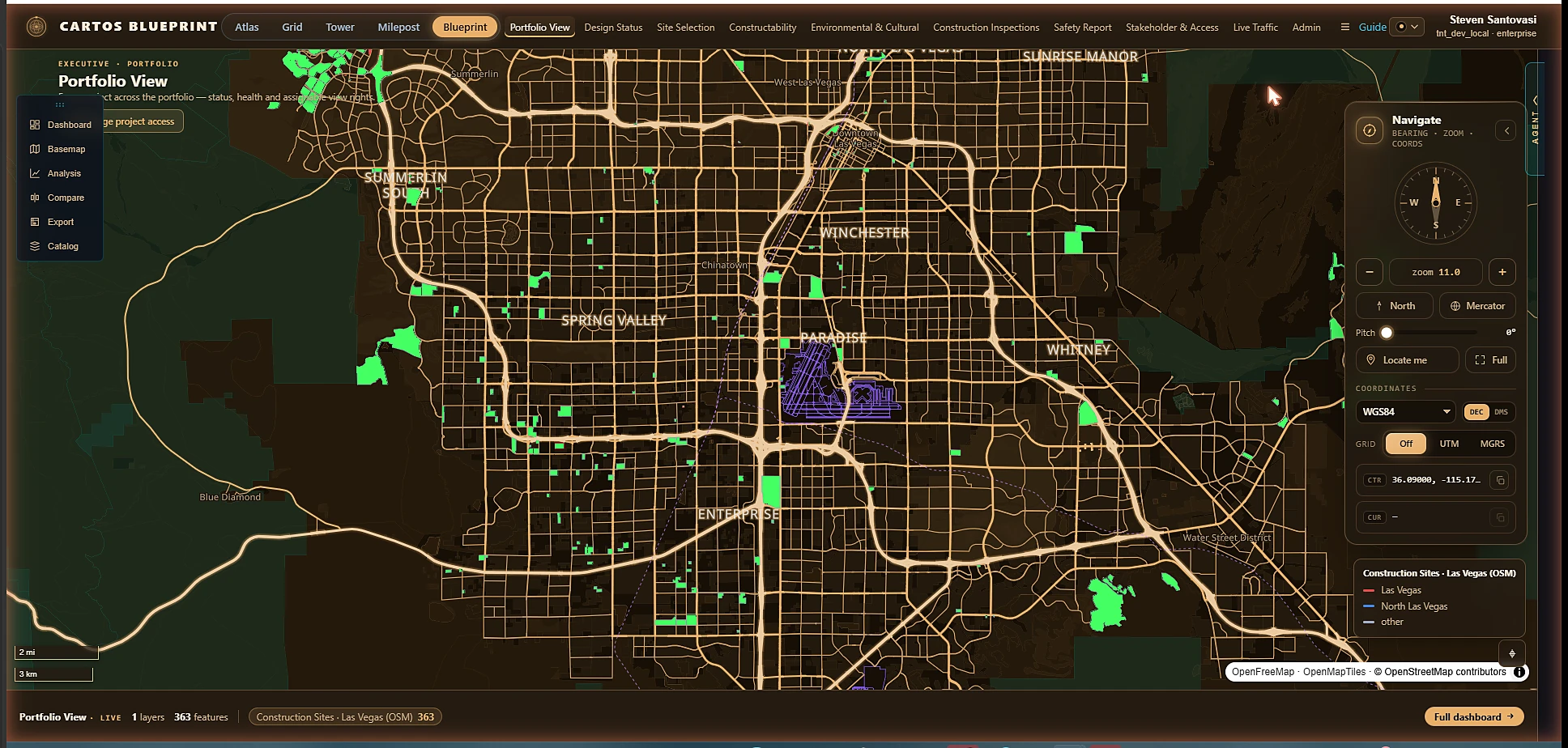Switch to the Grid mode

point(292,27)
